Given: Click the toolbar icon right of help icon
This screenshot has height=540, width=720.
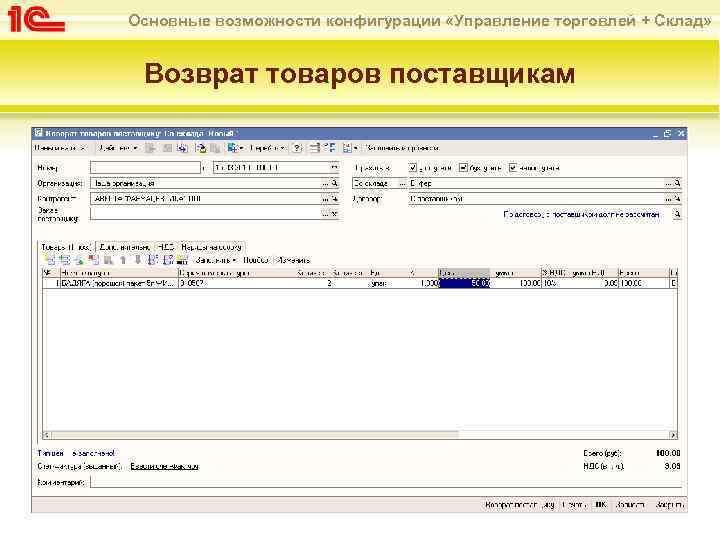Looking at the screenshot, I should pos(314,148).
